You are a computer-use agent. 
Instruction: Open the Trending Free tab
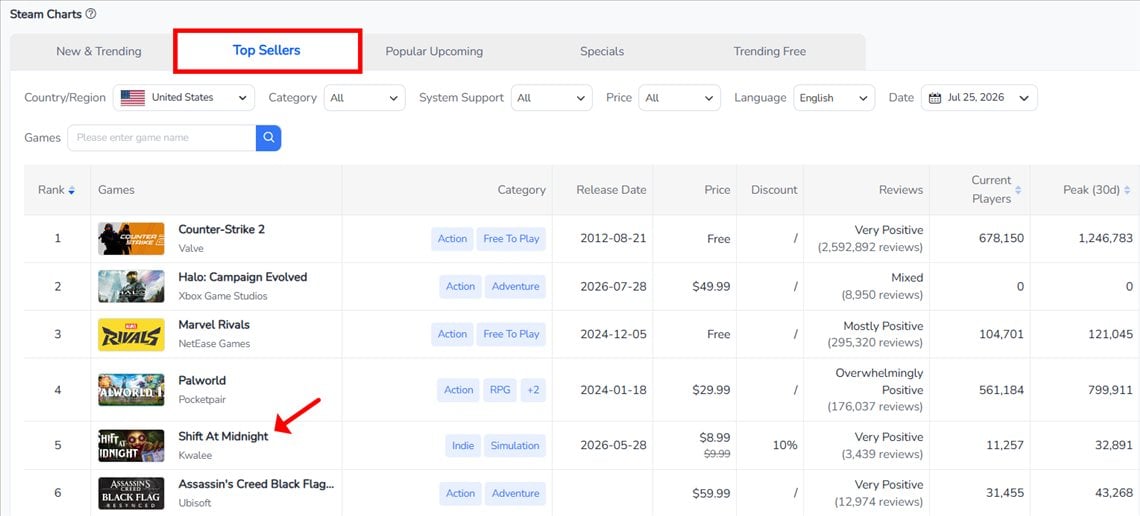pyautogui.click(x=769, y=52)
